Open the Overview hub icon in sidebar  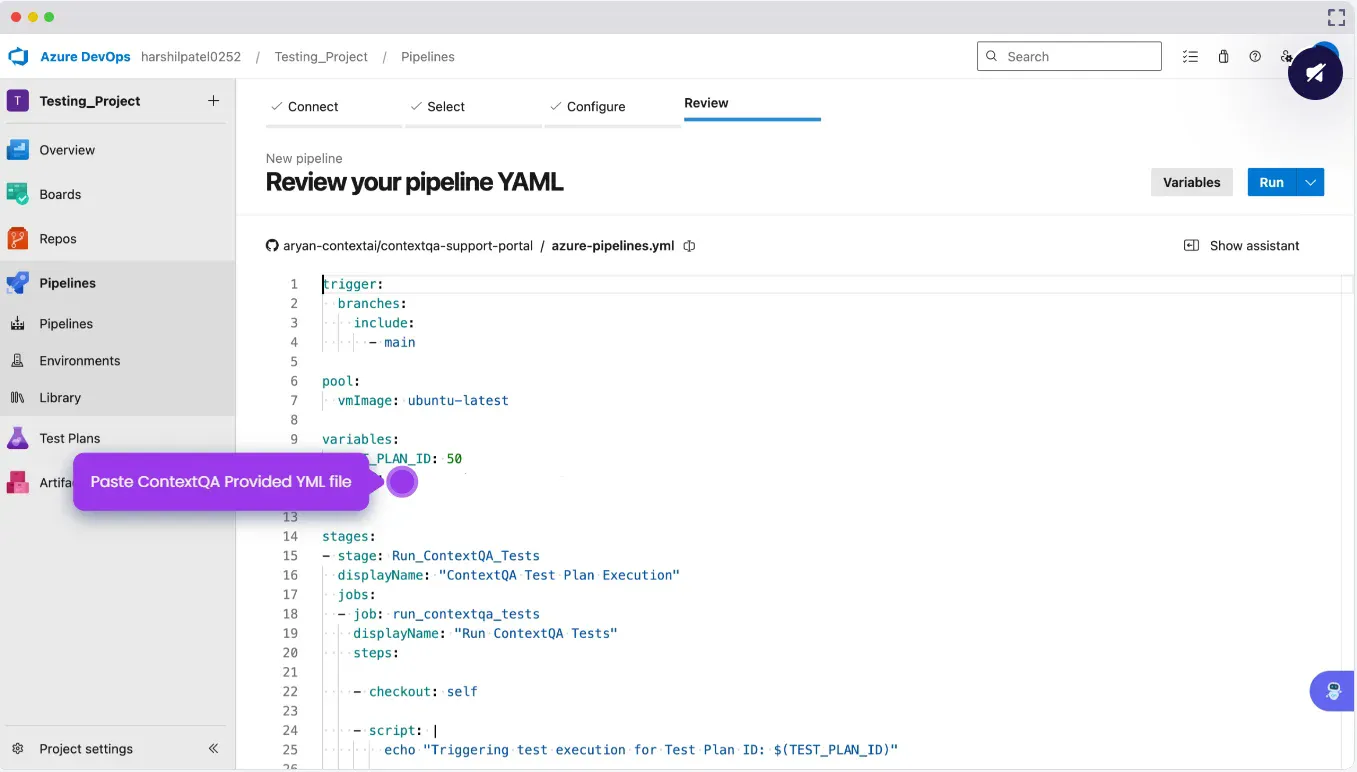(x=18, y=150)
